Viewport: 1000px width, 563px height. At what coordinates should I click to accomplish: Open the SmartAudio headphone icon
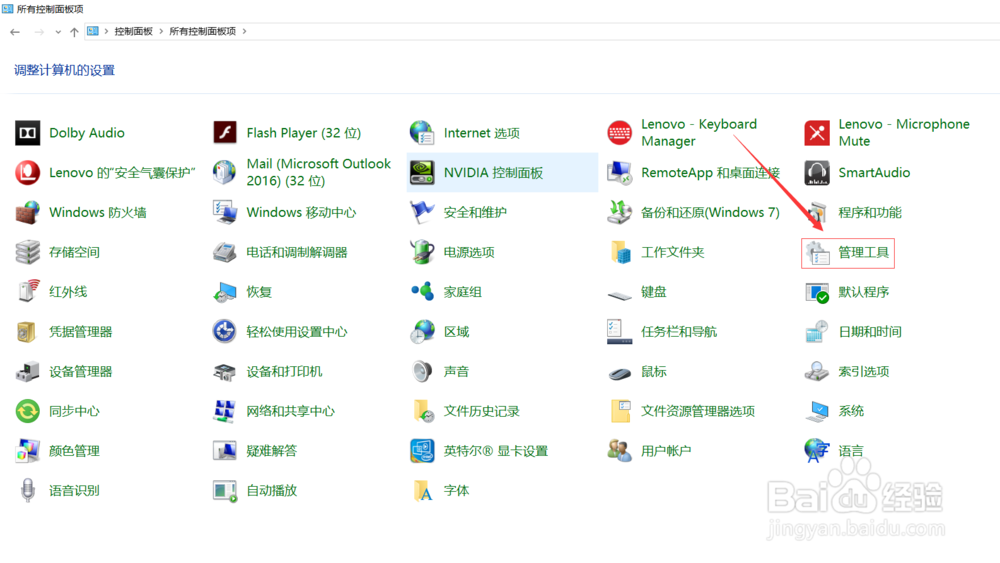[x=817, y=173]
